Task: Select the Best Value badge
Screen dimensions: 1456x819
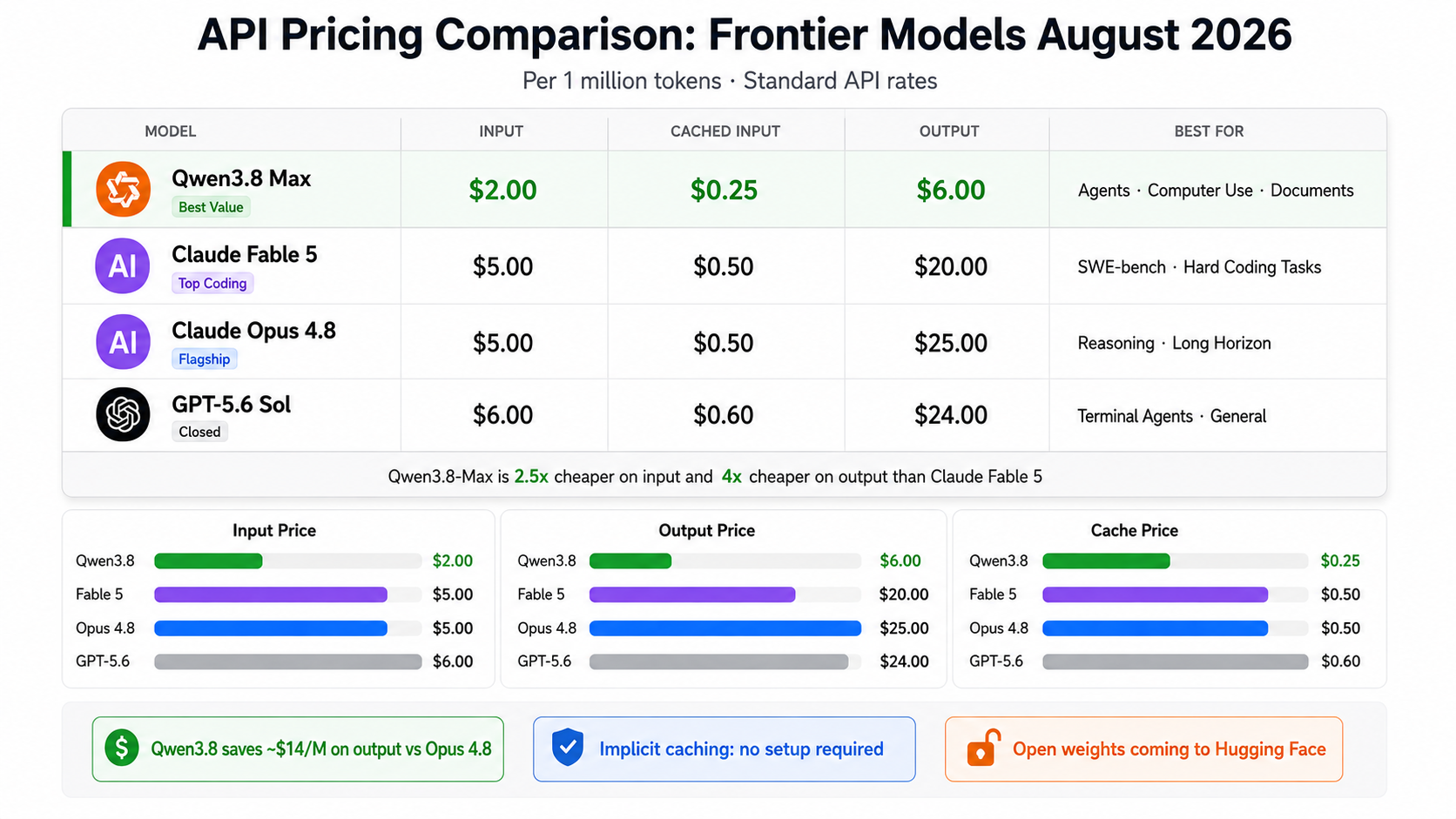Action: click(211, 207)
